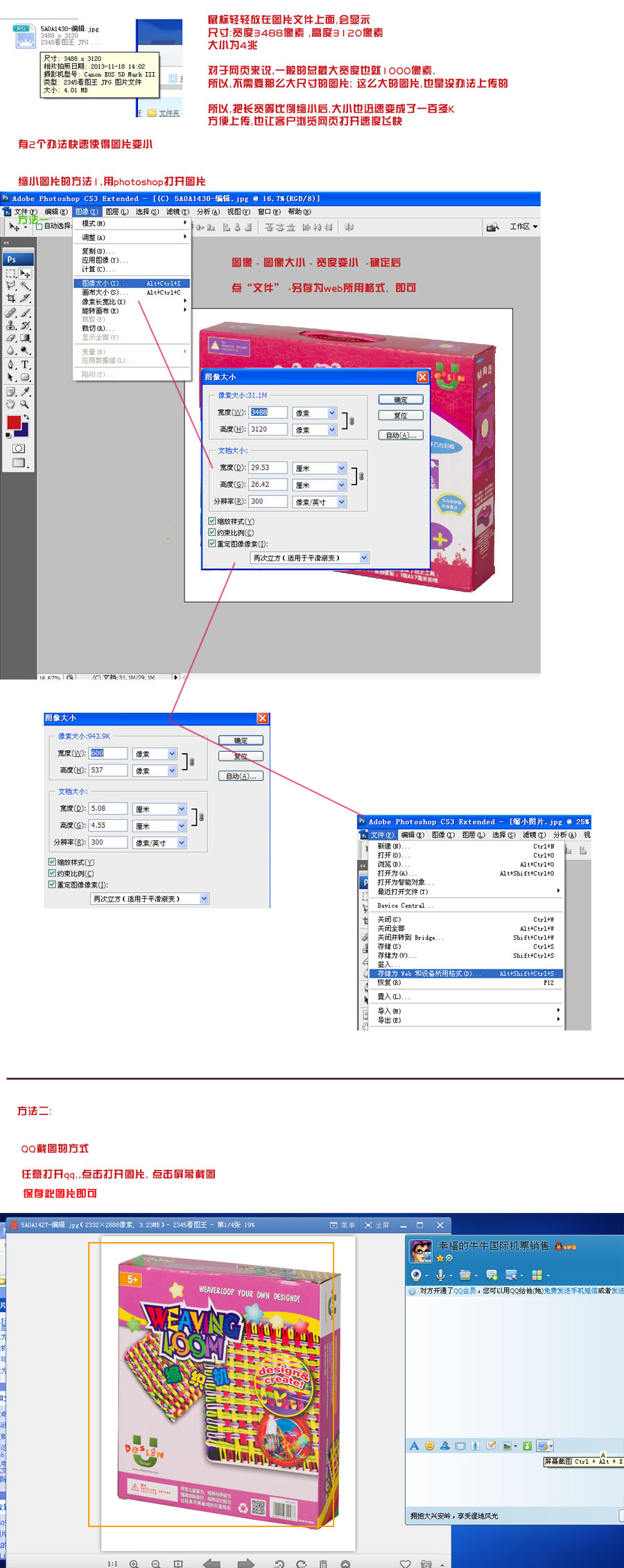Select the Crop tool in Photoshop toolbox
The height and width of the screenshot is (1568, 624).
11,298
